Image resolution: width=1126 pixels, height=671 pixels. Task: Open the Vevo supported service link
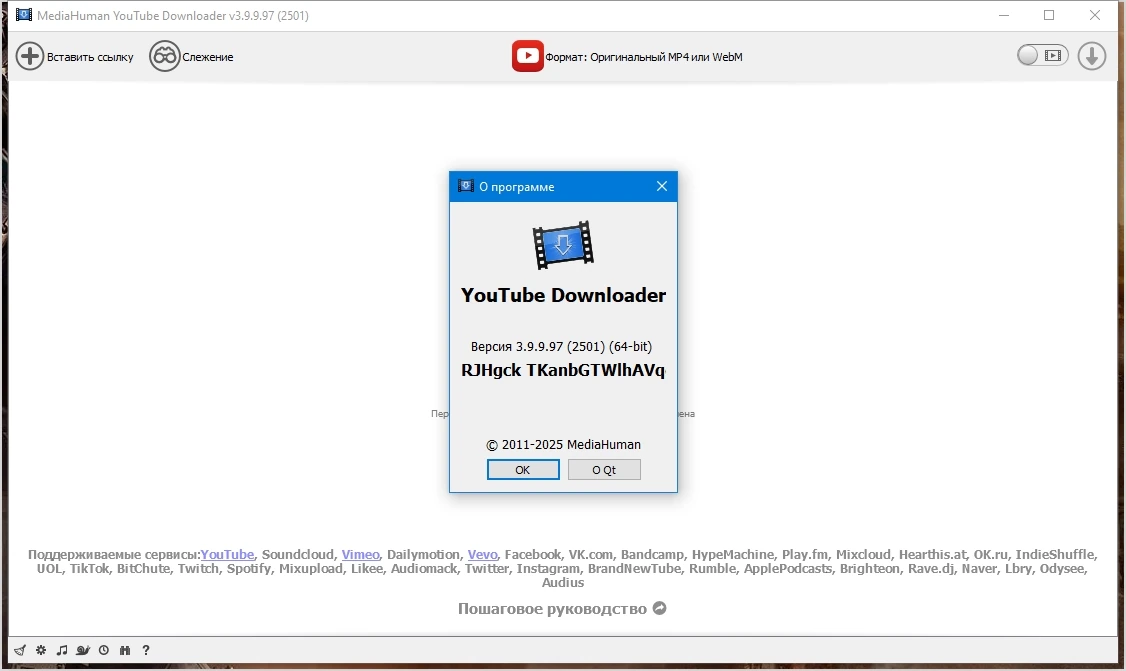[483, 555]
